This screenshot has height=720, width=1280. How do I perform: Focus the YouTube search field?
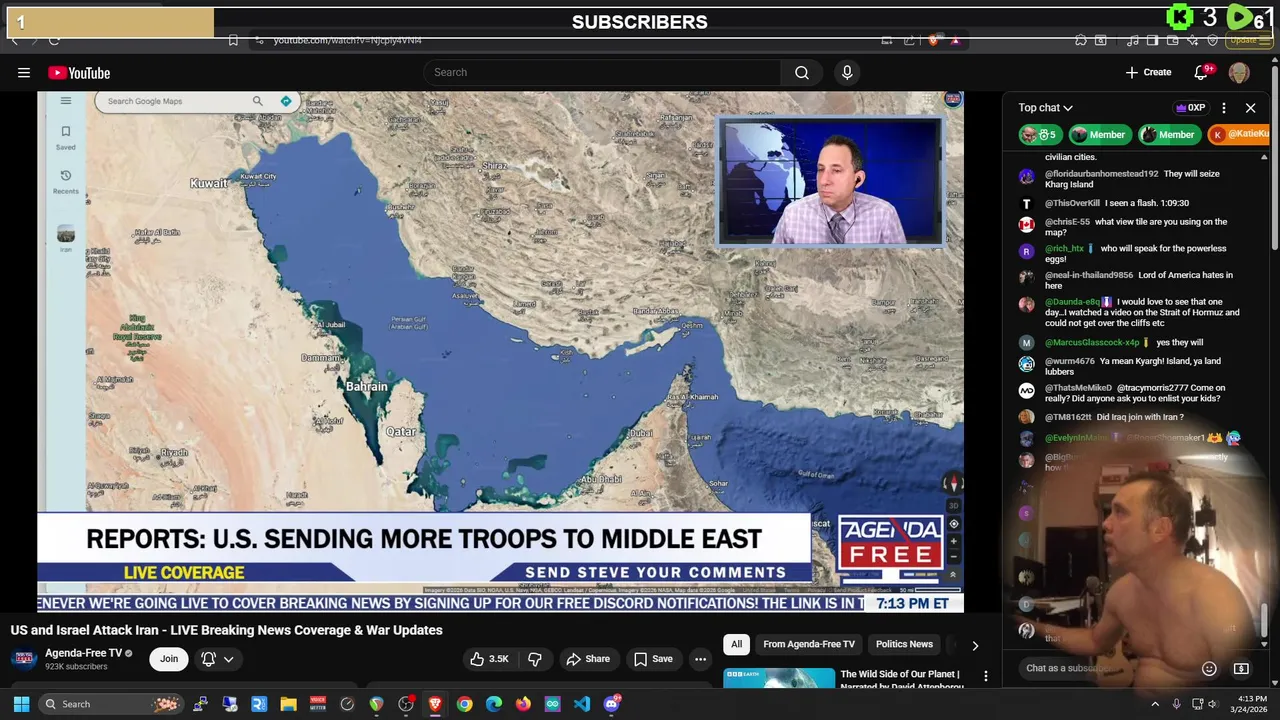(602, 72)
